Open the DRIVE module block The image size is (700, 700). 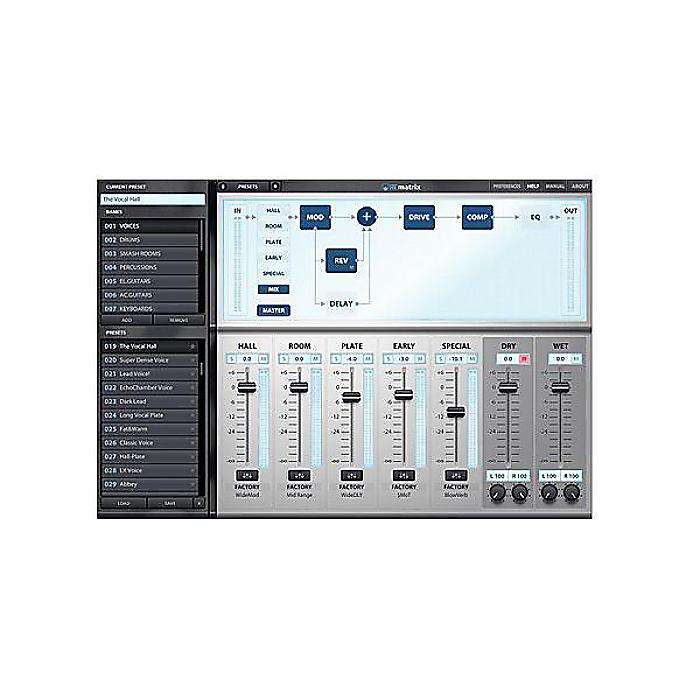click(x=419, y=217)
